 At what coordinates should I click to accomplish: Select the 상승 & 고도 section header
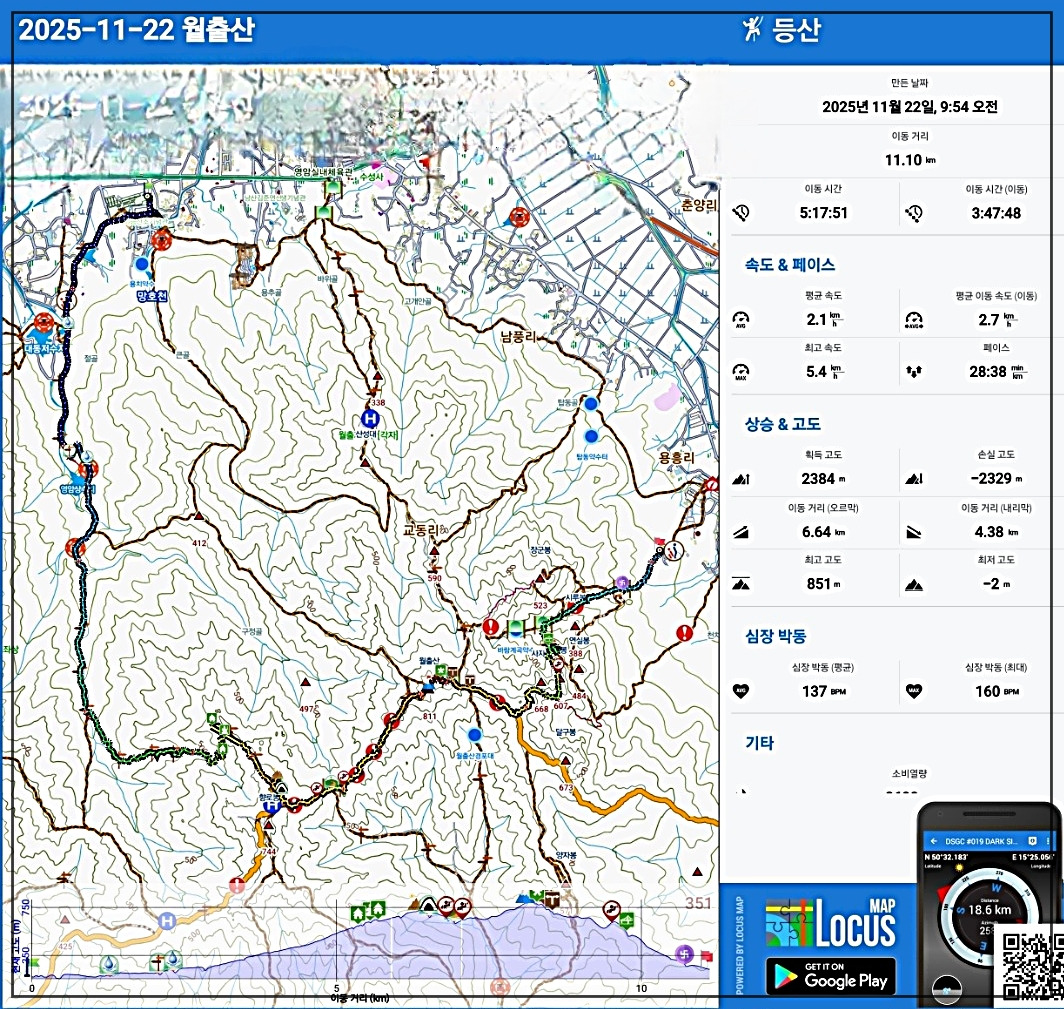(x=782, y=424)
